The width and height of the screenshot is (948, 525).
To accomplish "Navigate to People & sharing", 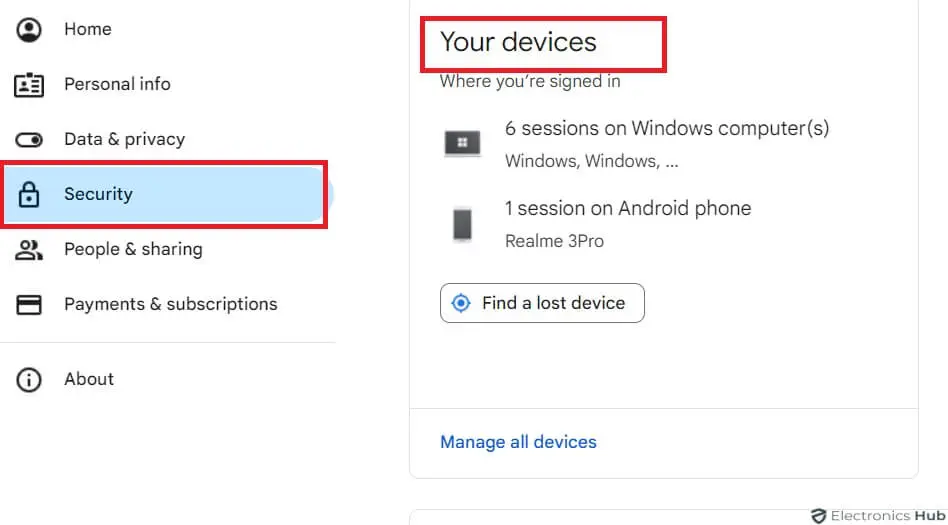I will tap(133, 250).
